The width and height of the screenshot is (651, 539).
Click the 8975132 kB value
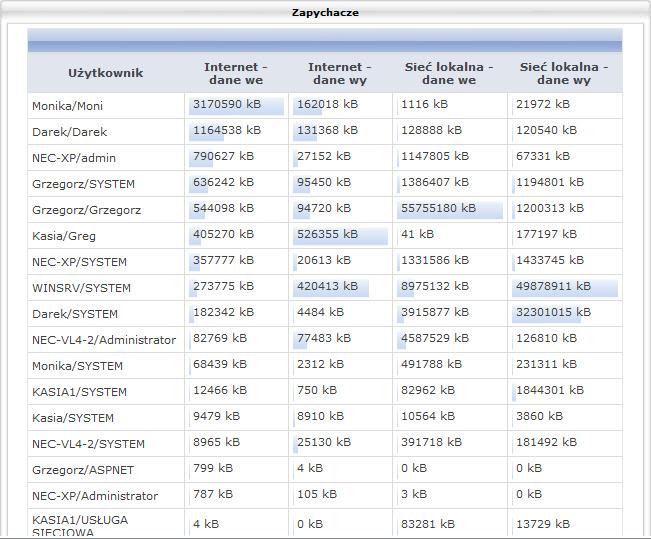point(435,287)
